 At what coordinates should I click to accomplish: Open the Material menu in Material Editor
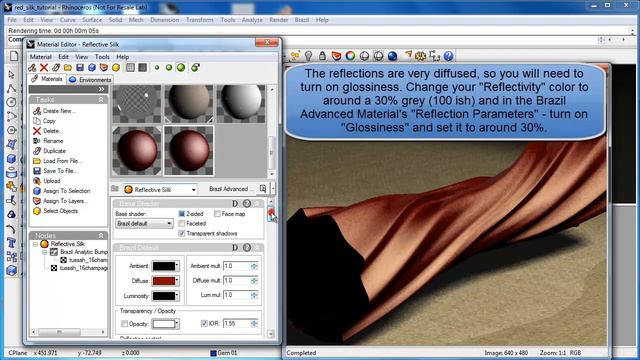point(40,57)
